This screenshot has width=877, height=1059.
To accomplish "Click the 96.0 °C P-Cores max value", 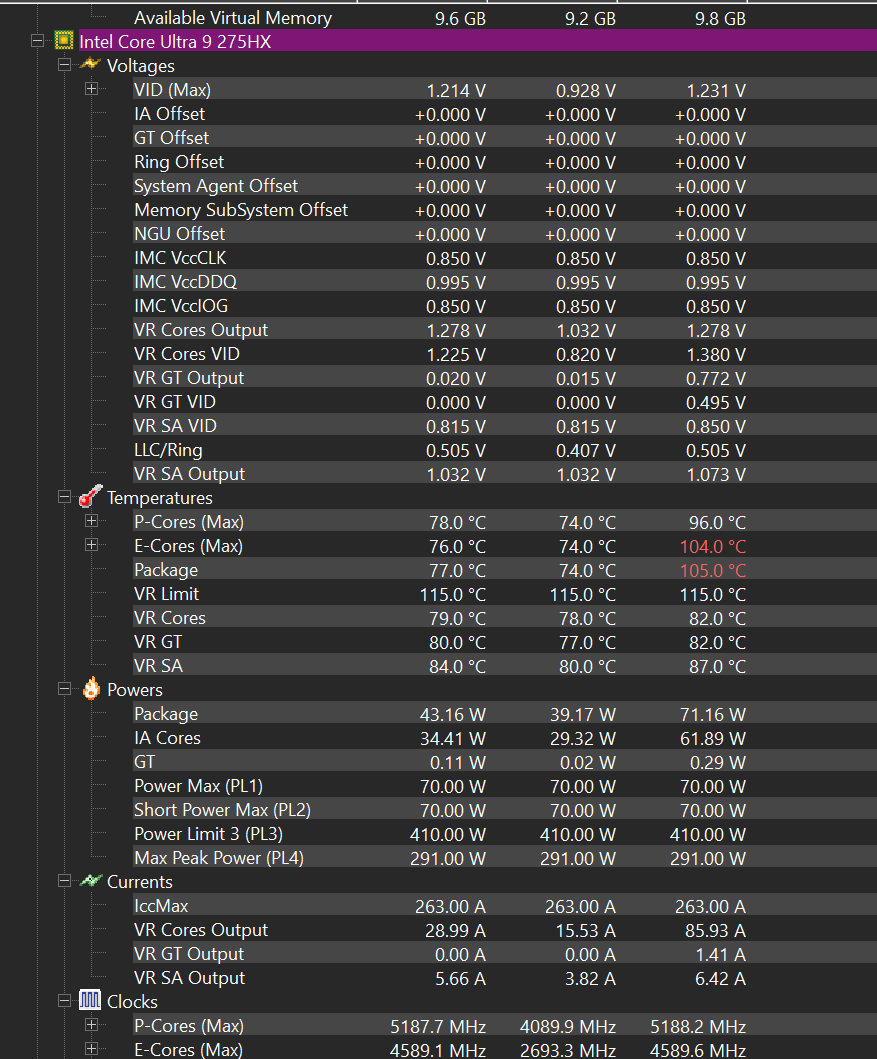I will pos(717,522).
